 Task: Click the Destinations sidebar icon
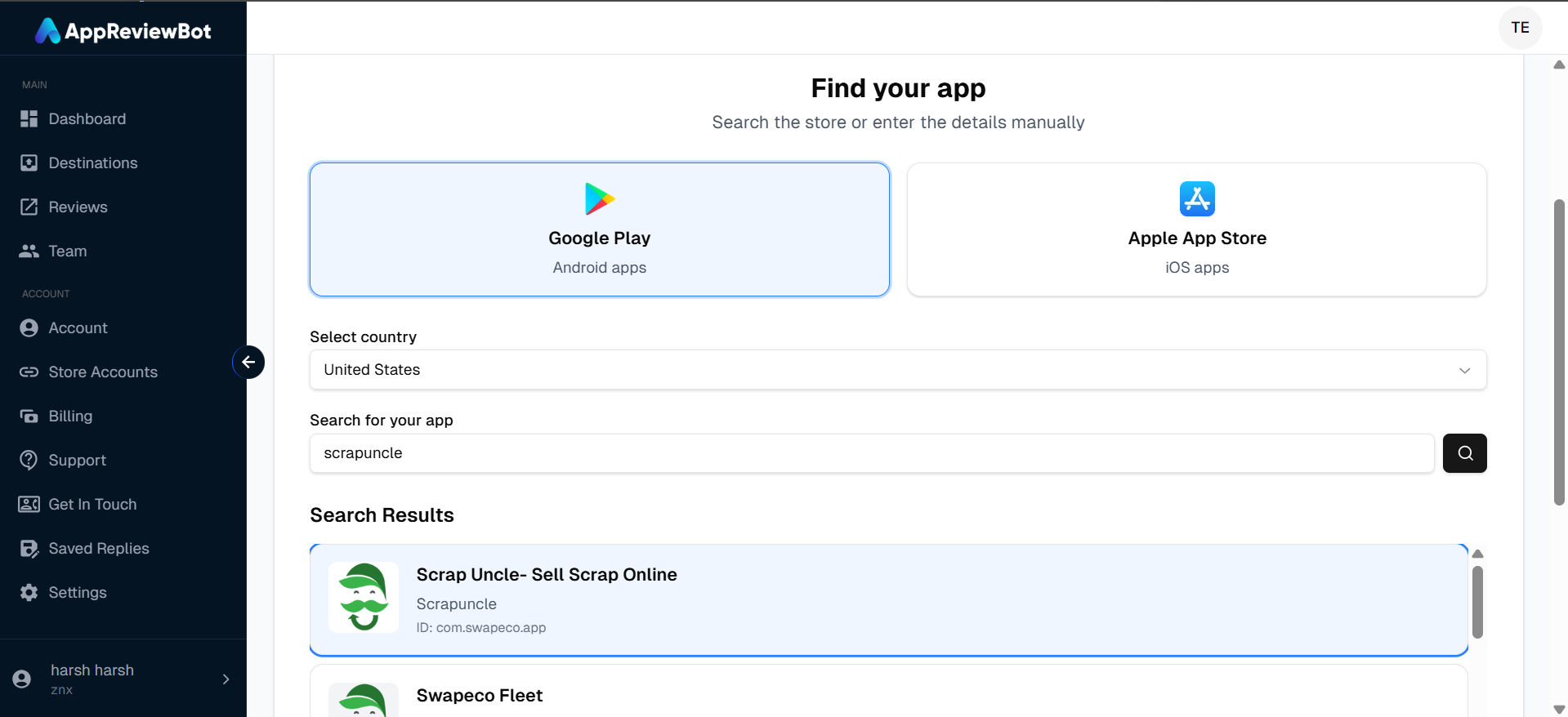tap(29, 163)
